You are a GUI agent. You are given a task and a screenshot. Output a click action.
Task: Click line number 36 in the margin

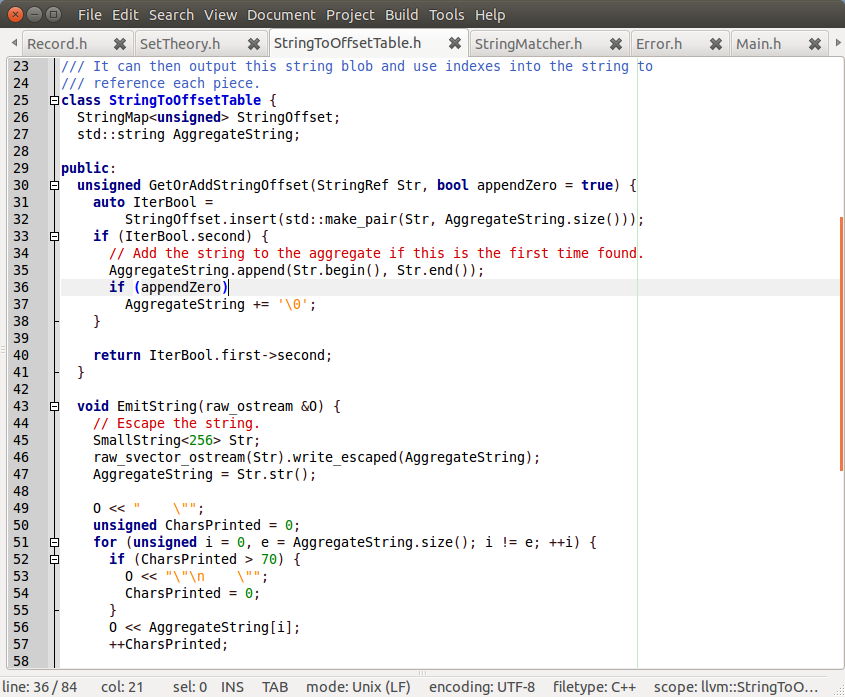coord(21,287)
